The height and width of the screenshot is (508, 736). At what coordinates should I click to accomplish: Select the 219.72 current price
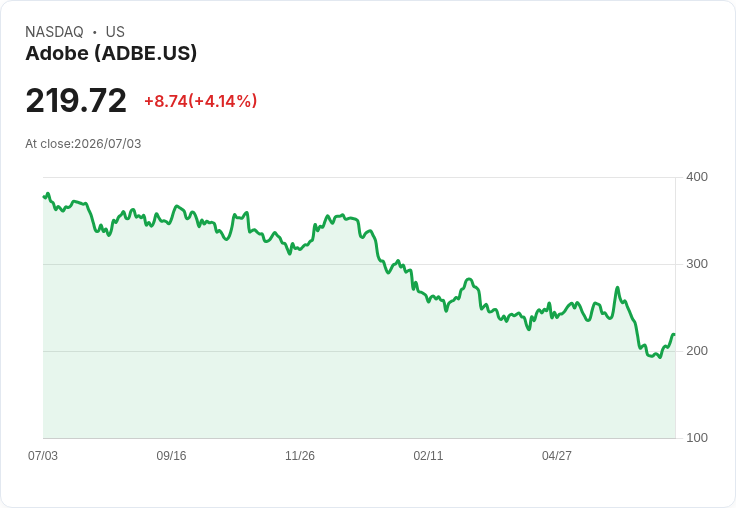[76, 100]
